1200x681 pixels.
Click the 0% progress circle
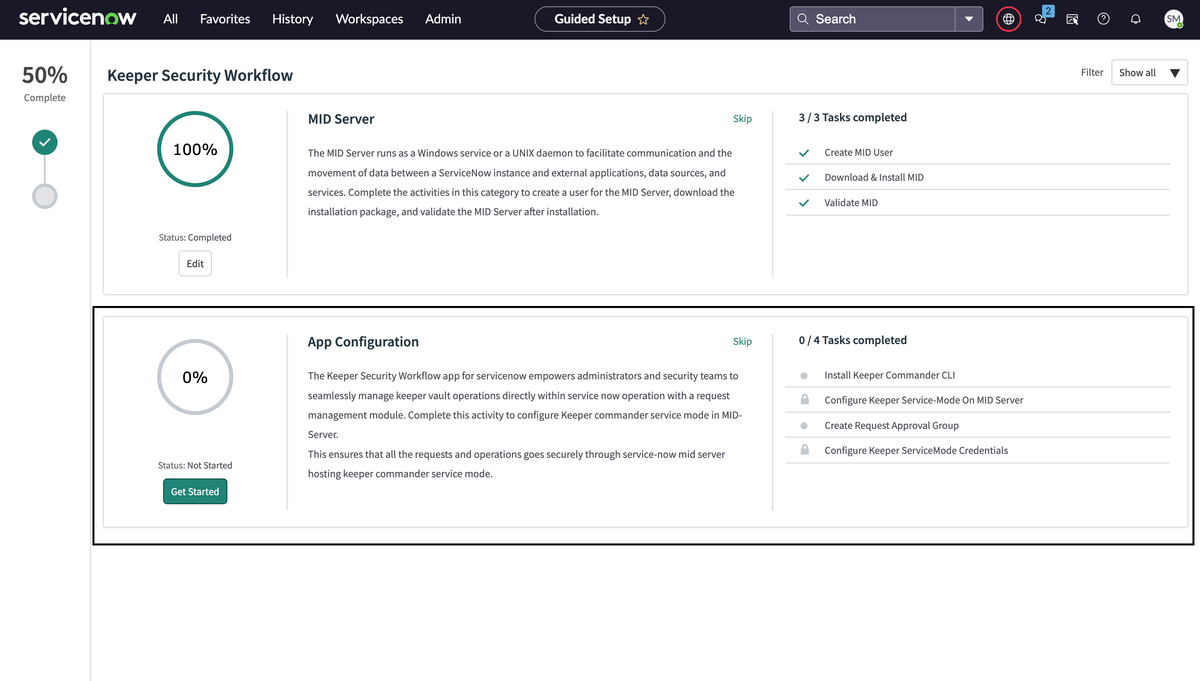pos(195,377)
